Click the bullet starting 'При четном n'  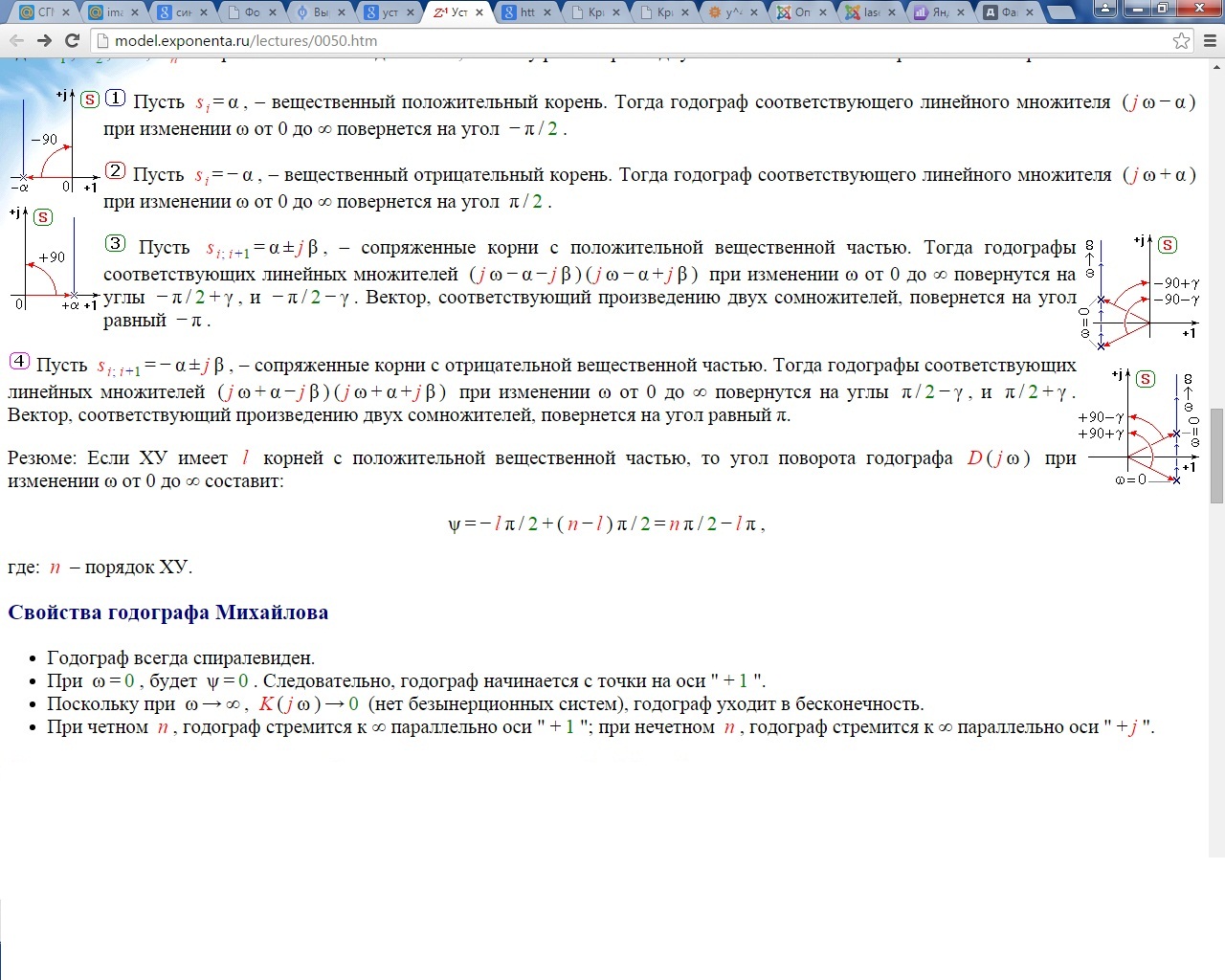[601, 726]
